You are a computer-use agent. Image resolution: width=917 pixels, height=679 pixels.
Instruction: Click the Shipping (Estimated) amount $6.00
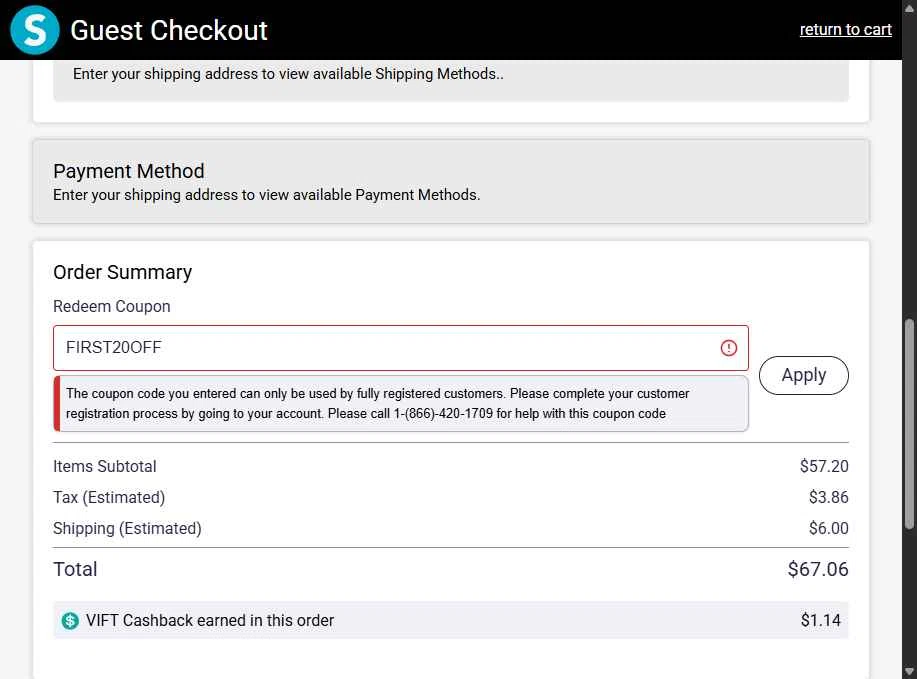tap(828, 528)
